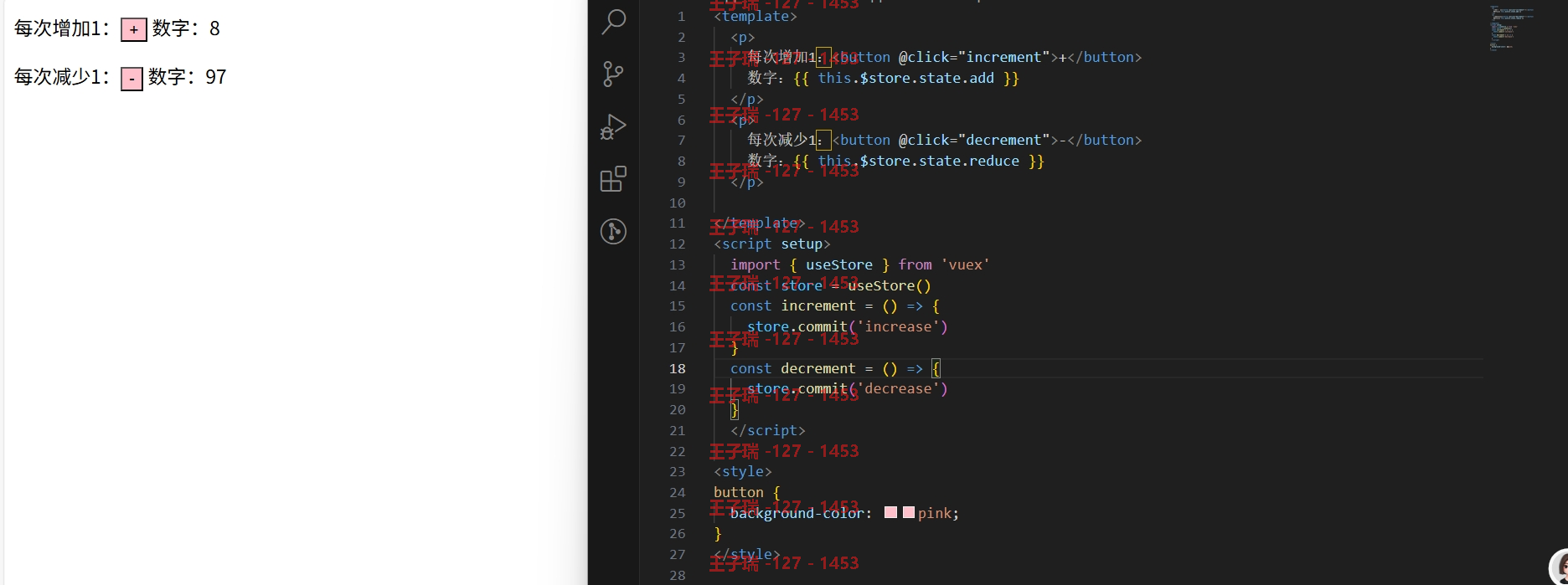Click the text '数字: 97' on the page
Image resolution: width=1568 pixels, height=585 pixels.
pyautogui.click(x=188, y=77)
